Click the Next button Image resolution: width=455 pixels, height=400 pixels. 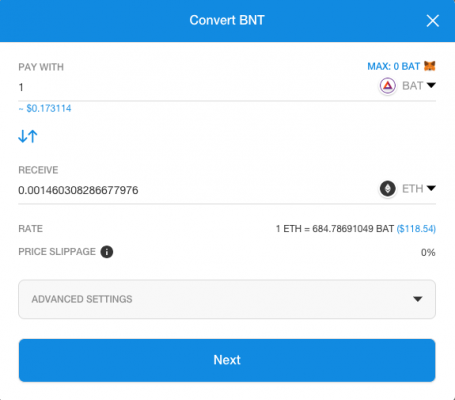(227, 360)
